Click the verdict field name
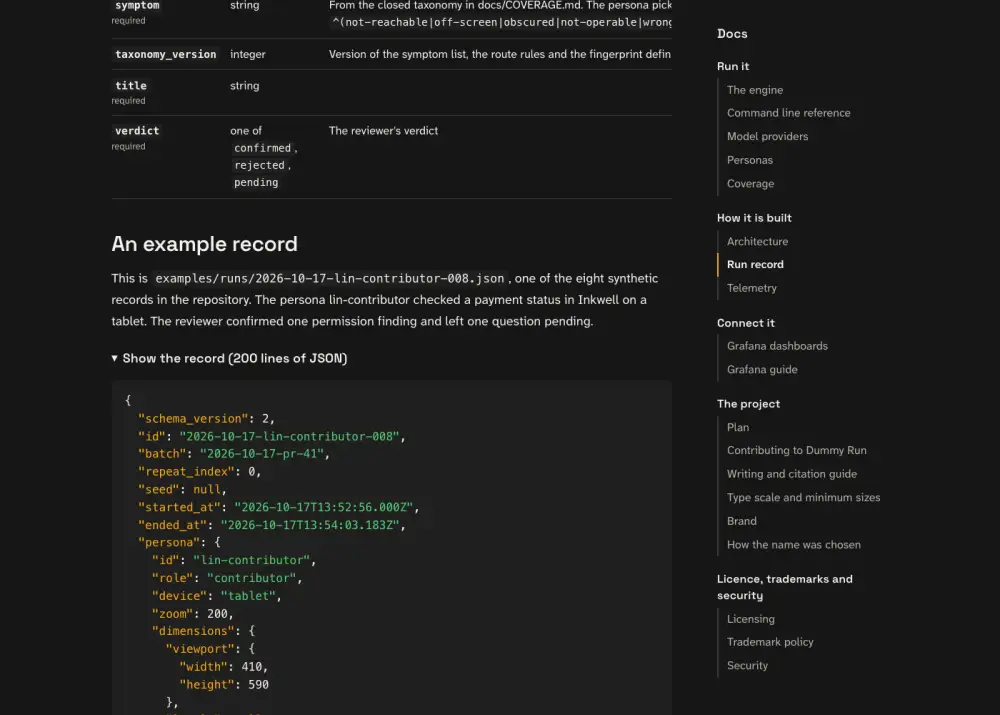 (x=136, y=131)
